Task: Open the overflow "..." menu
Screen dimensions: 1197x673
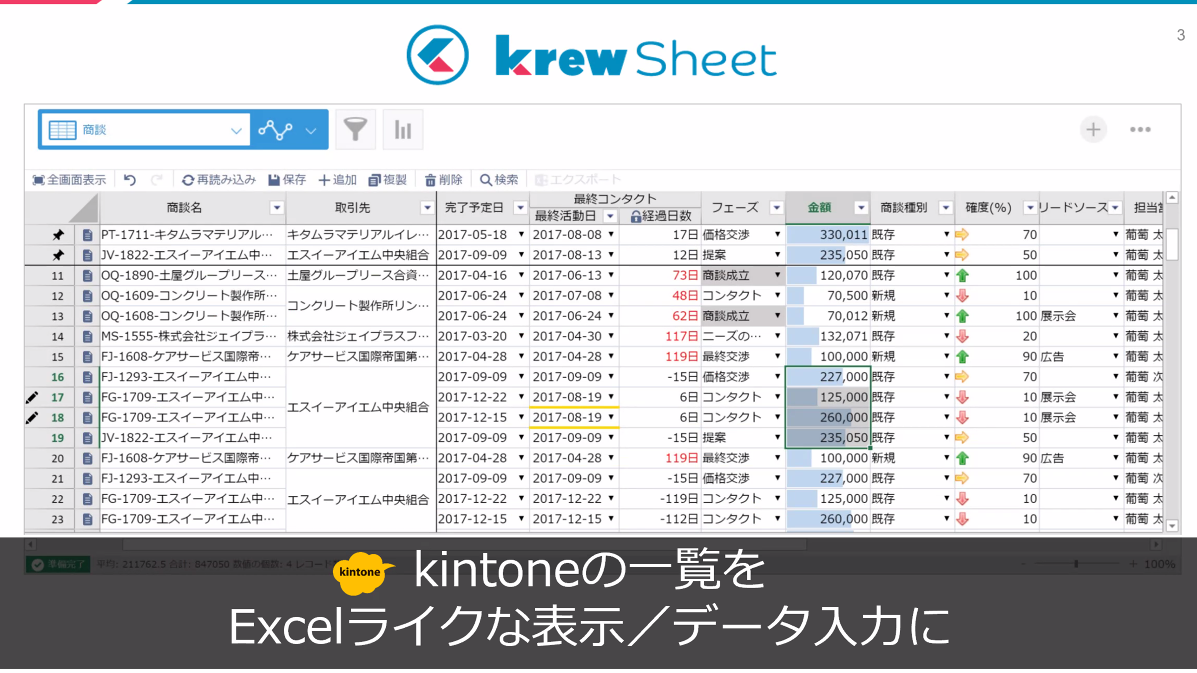Action: click(1140, 128)
